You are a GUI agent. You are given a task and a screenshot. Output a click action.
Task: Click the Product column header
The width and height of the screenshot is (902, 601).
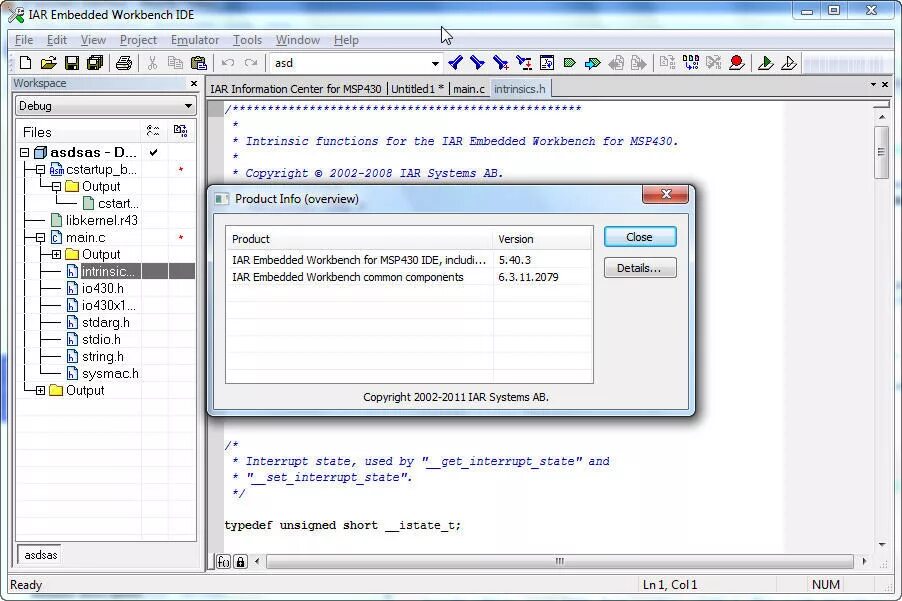point(359,239)
